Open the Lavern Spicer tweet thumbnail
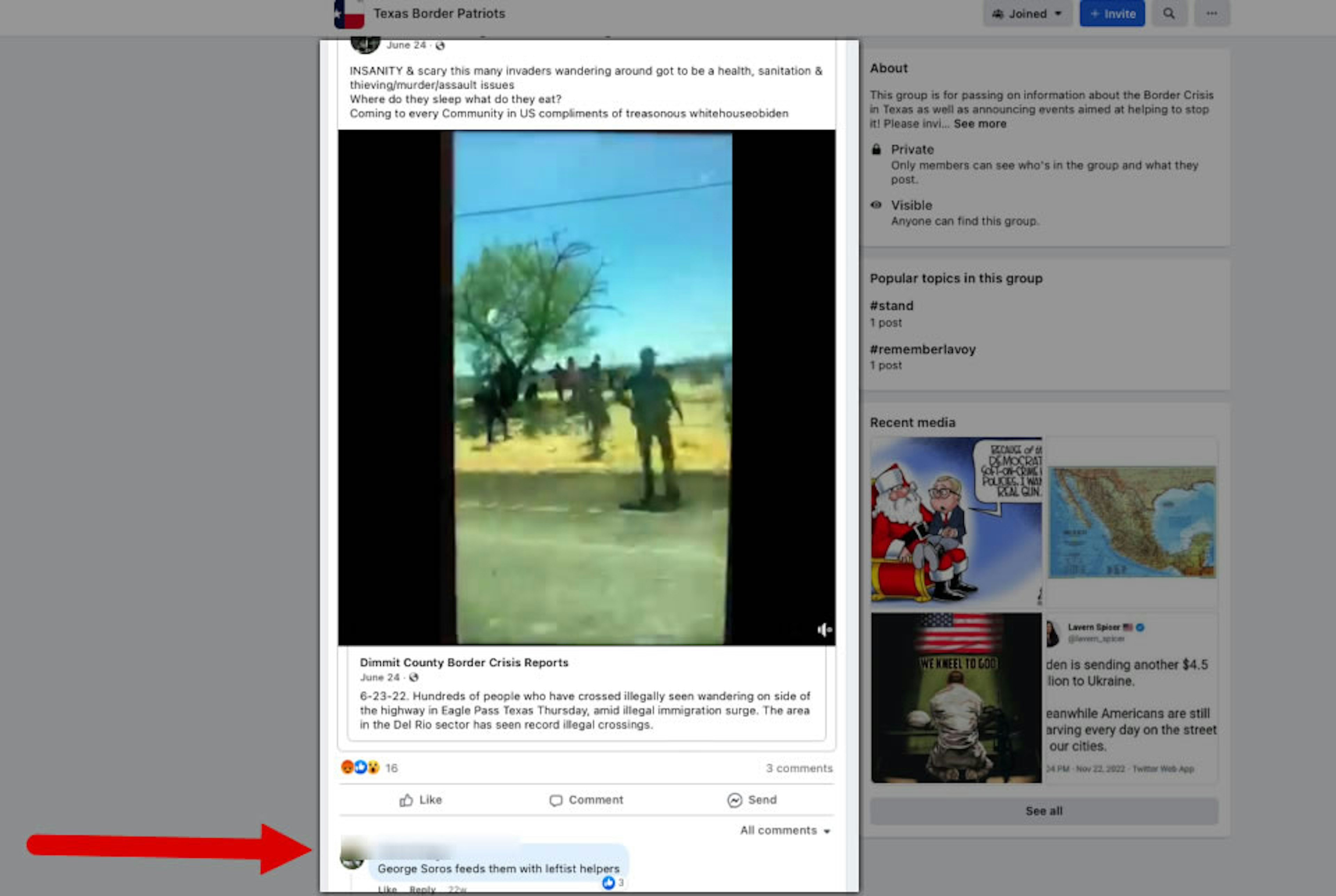Viewport: 1336px width, 896px height. click(1131, 698)
